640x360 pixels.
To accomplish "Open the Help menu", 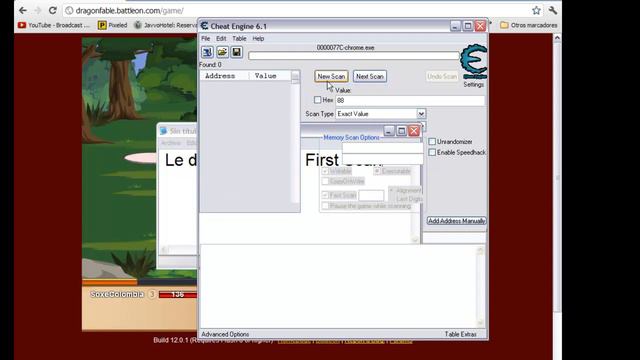I will [258, 38].
